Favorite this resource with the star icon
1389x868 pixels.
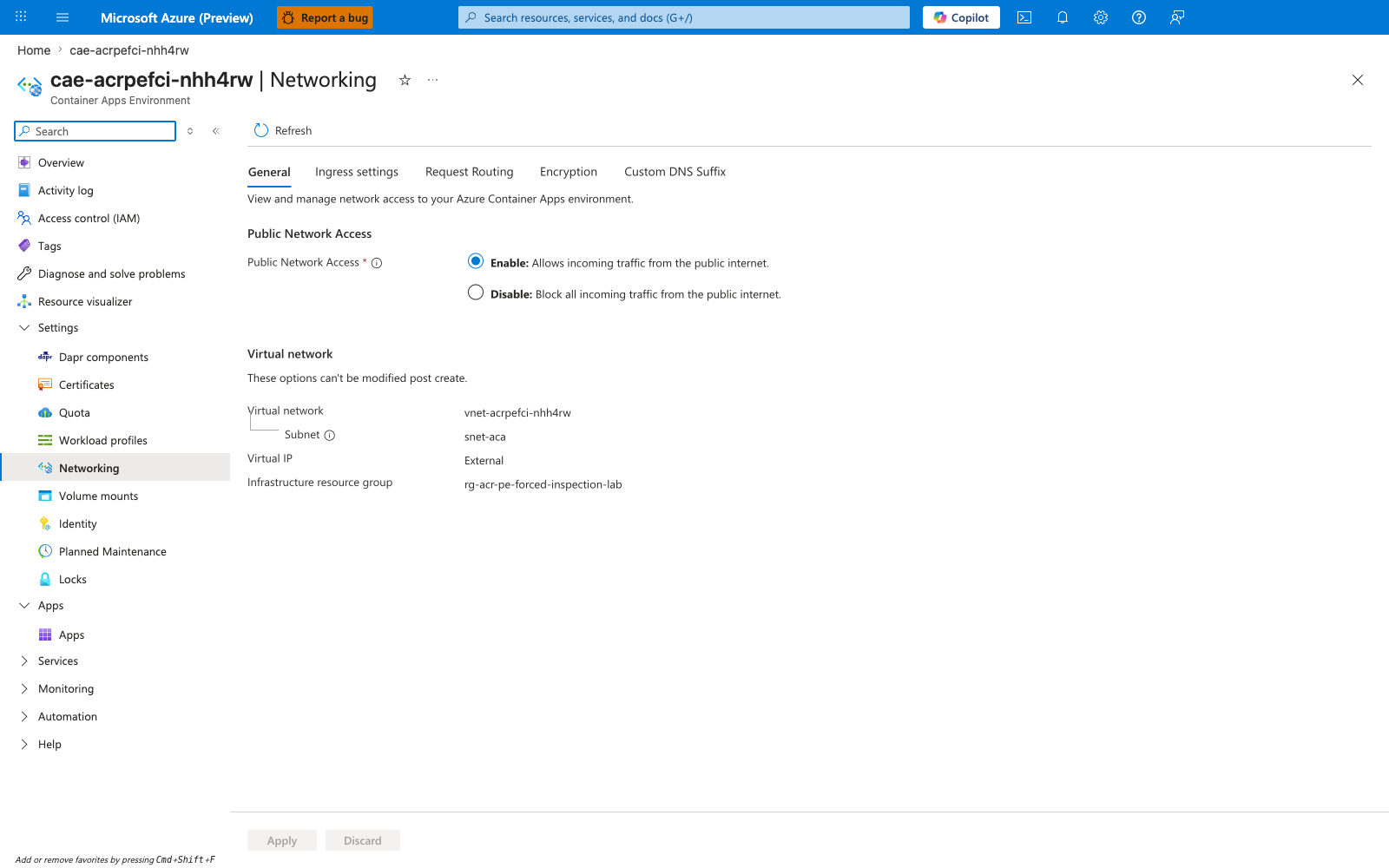[x=405, y=80]
